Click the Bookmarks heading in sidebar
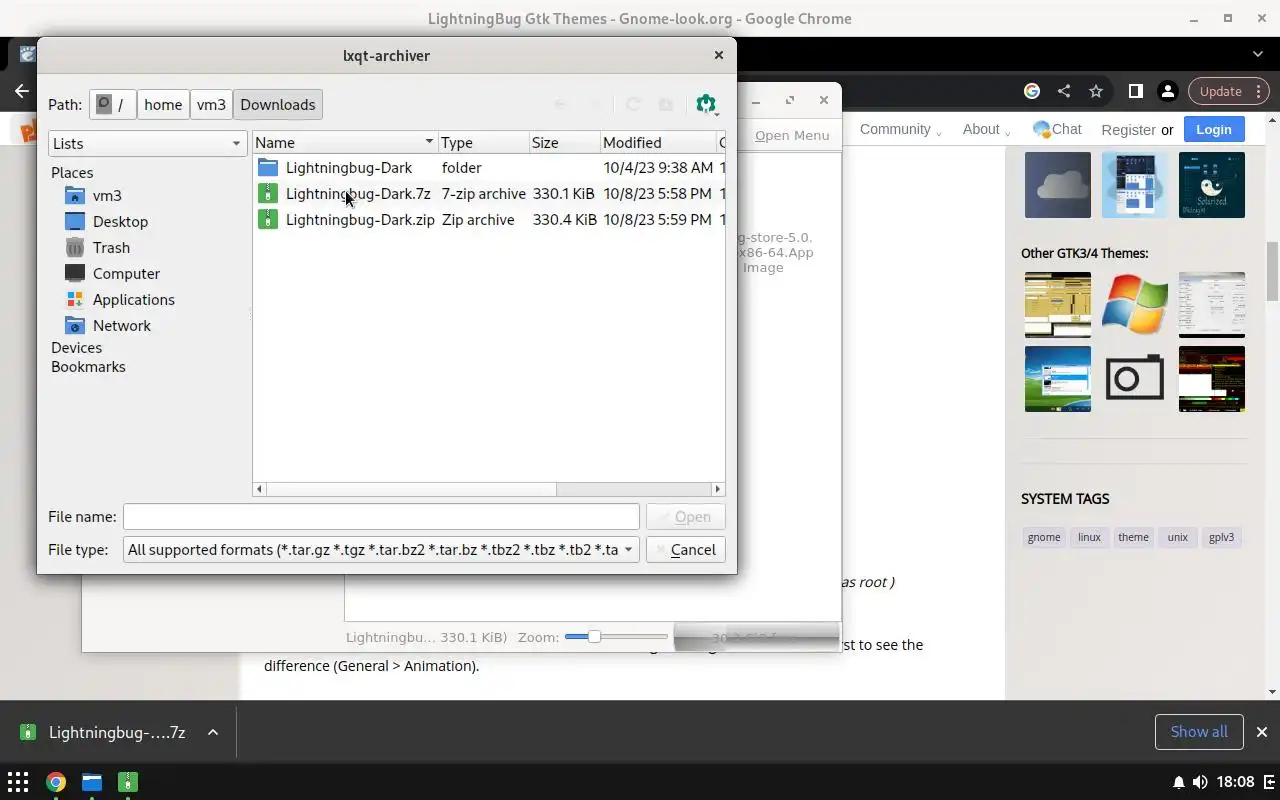Image resolution: width=1280 pixels, height=800 pixels. pyautogui.click(x=88, y=366)
